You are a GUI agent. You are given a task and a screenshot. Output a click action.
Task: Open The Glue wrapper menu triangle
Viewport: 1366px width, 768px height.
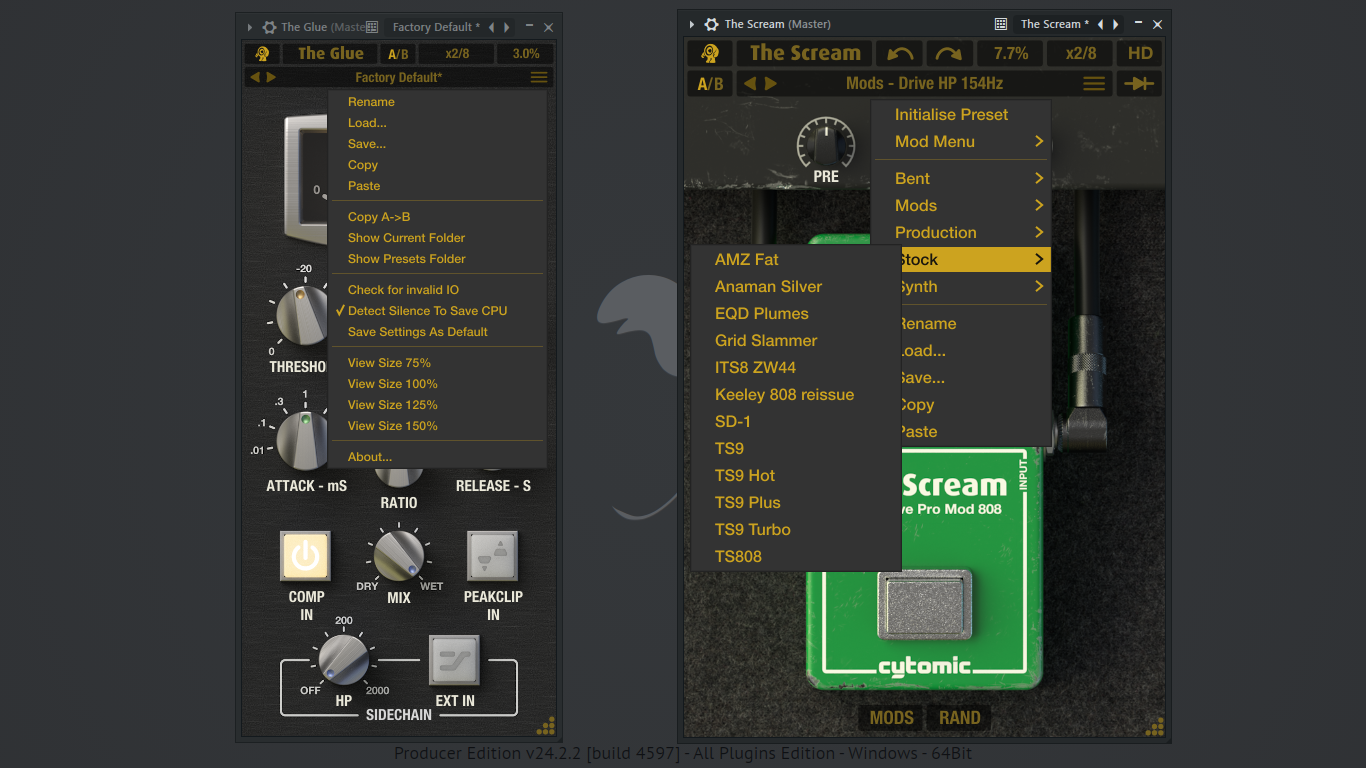(x=250, y=27)
